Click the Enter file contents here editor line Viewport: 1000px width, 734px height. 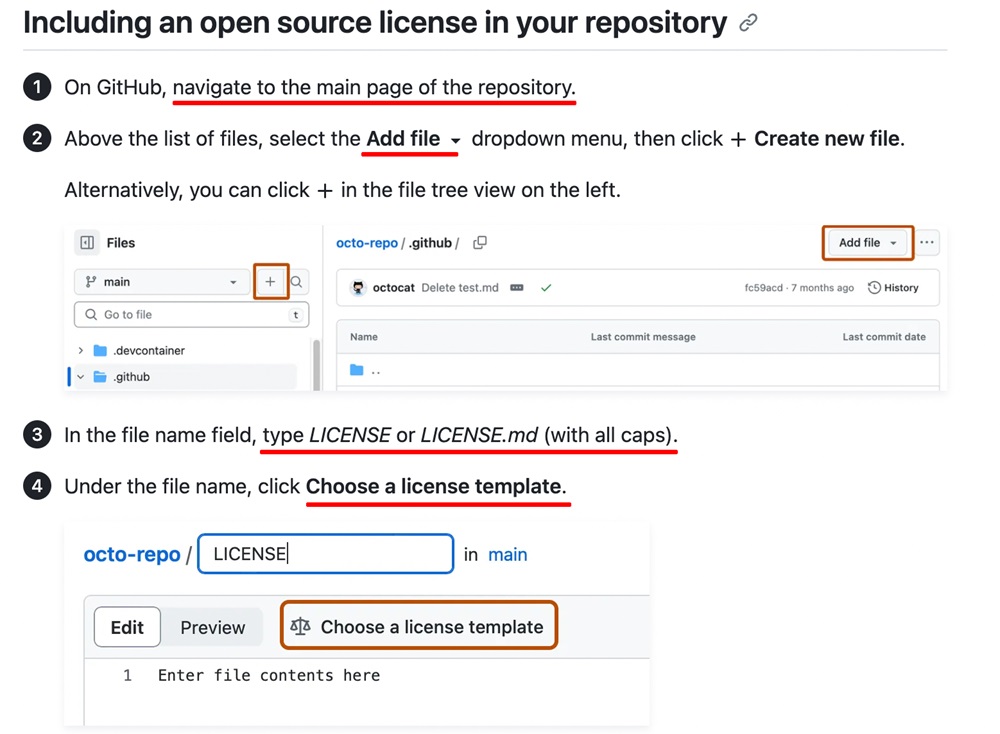tap(269, 675)
